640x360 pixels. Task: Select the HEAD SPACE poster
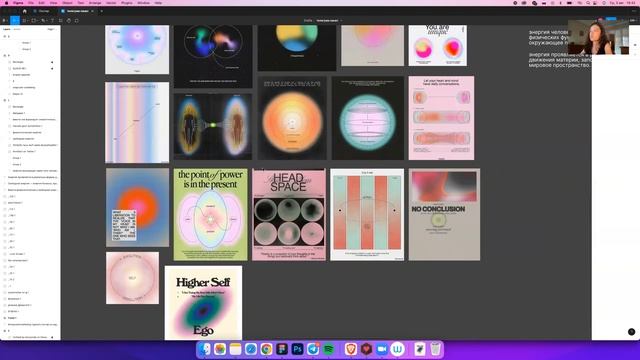pos(289,214)
